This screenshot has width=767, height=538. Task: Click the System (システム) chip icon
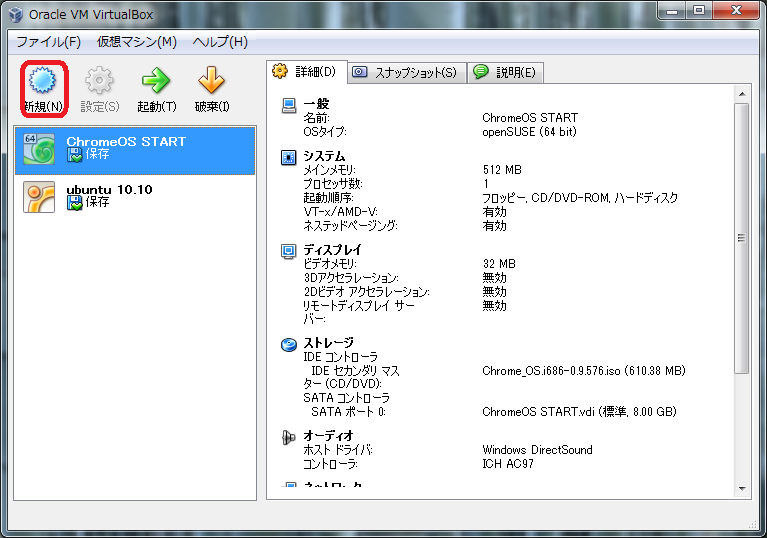pos(289,157)
